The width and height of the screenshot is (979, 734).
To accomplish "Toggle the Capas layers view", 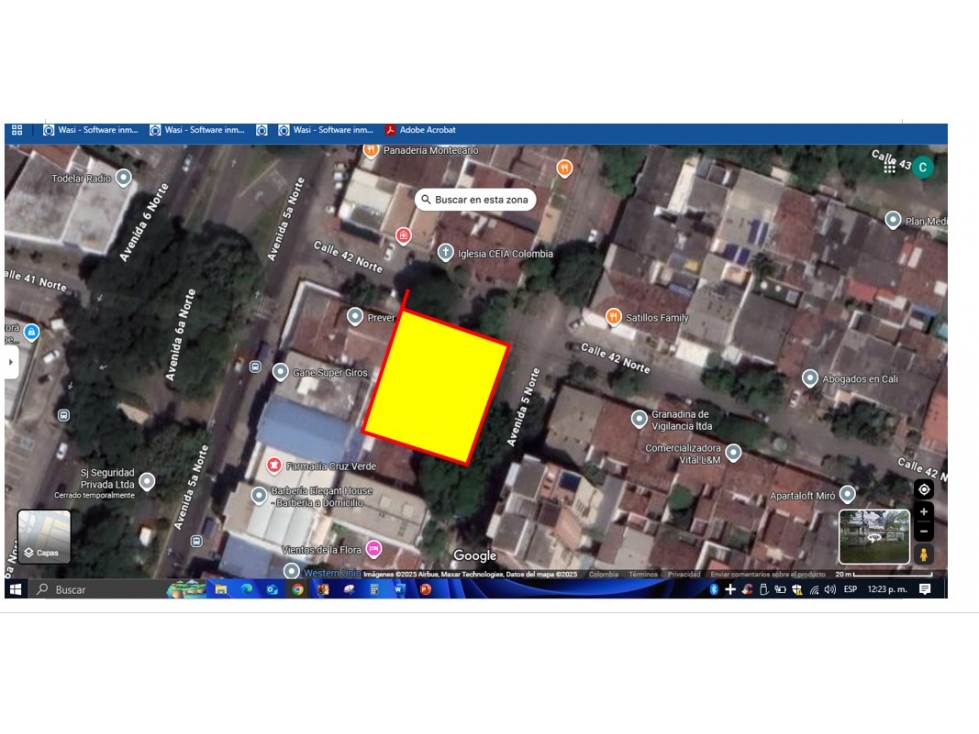I will click(44, 537).
